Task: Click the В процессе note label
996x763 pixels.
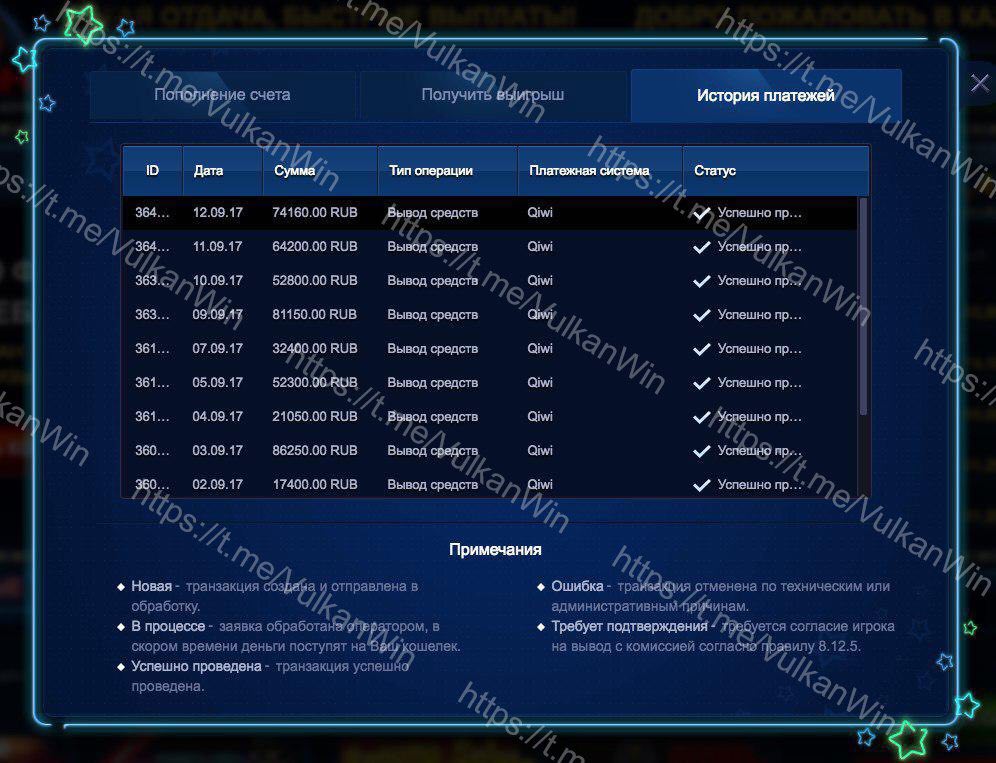Action: 168,626
